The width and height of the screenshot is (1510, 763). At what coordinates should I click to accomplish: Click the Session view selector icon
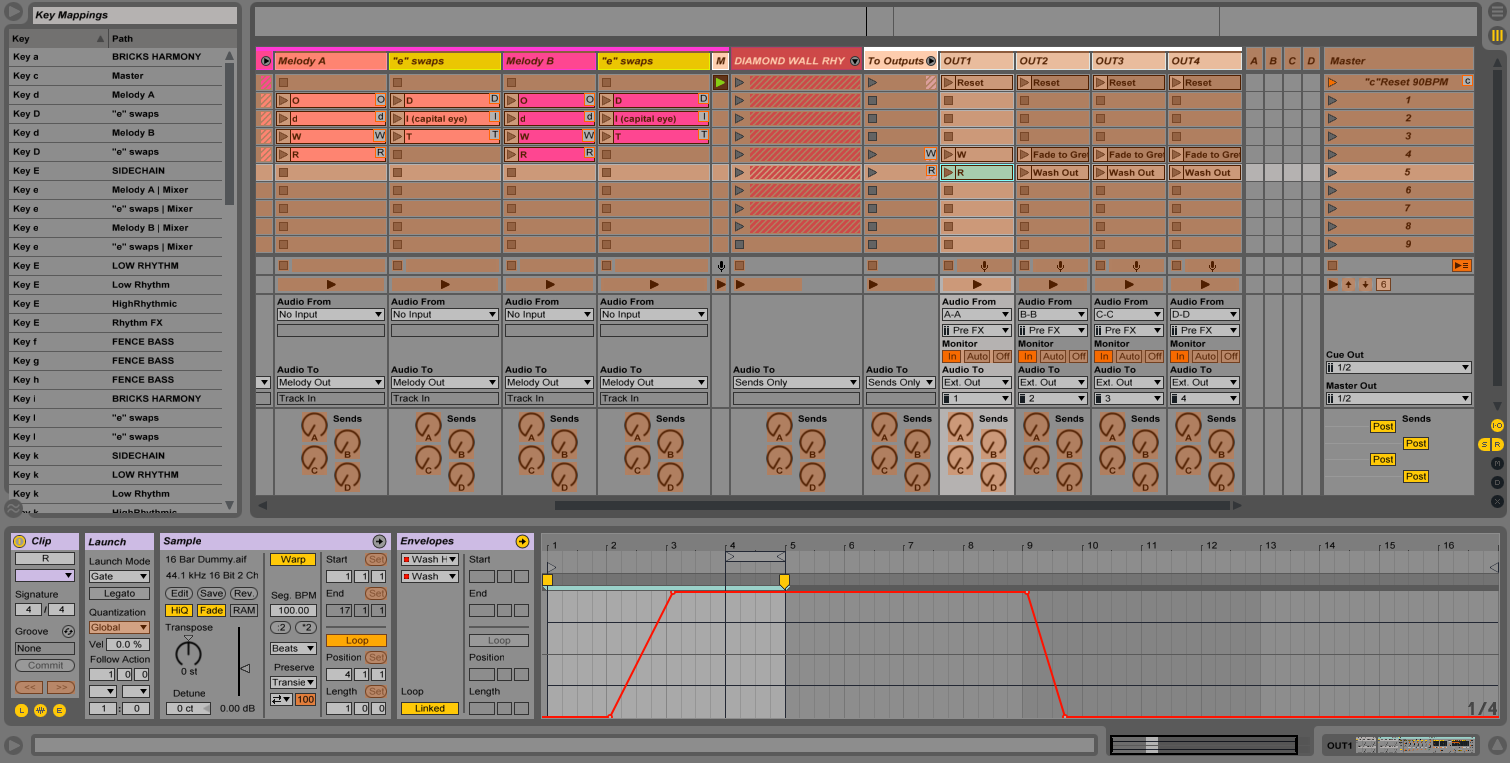1497,36
